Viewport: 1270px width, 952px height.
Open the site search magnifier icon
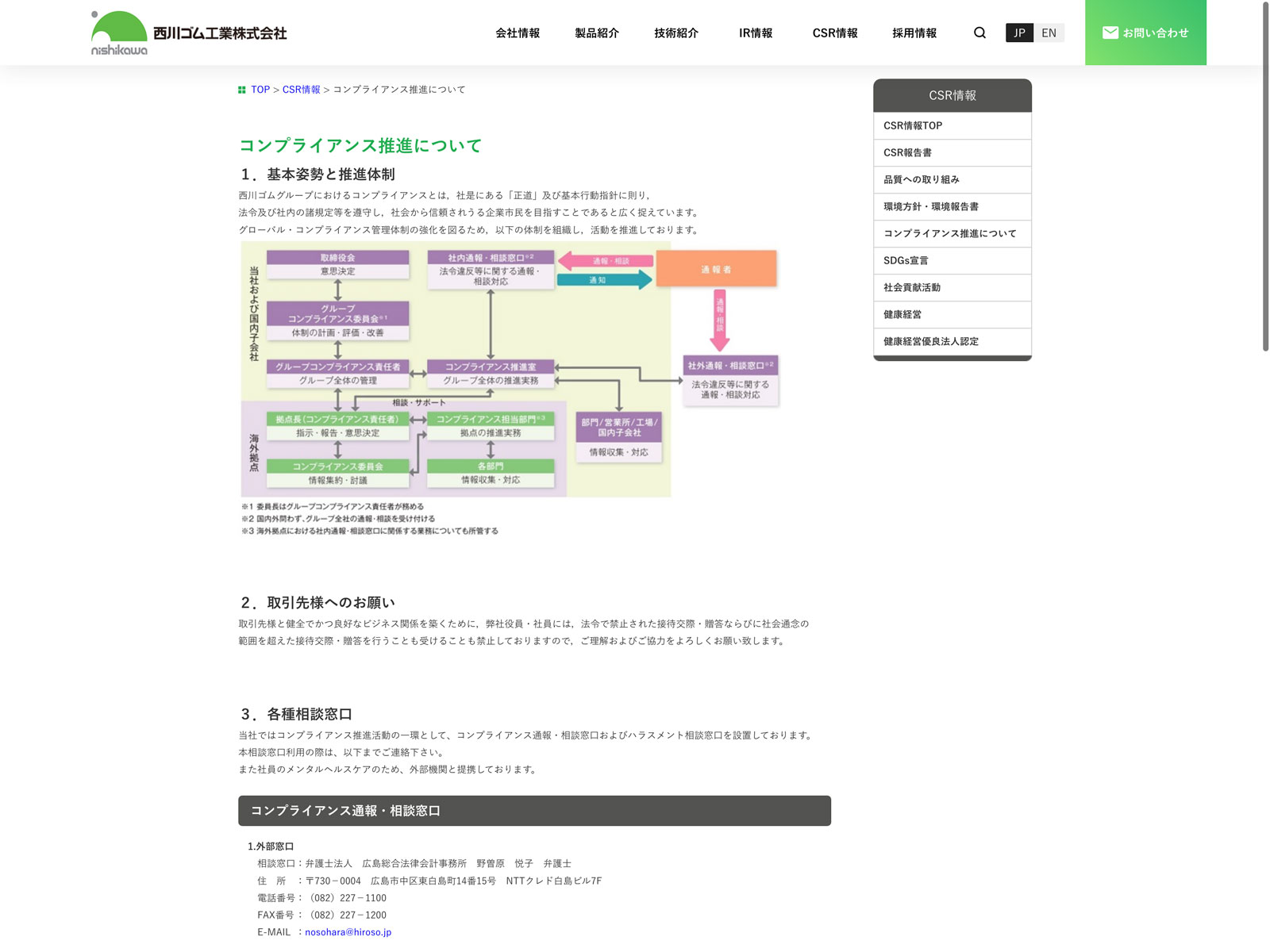coord(979,33)
